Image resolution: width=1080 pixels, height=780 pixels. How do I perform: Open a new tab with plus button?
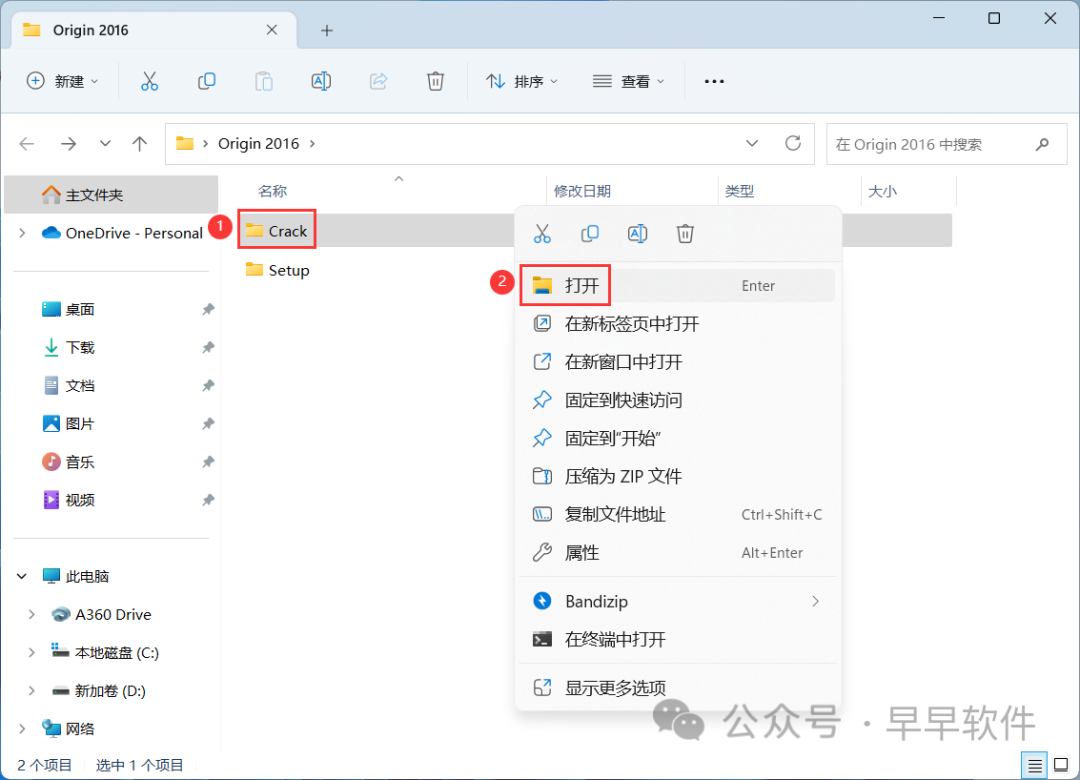coord(326,30)
